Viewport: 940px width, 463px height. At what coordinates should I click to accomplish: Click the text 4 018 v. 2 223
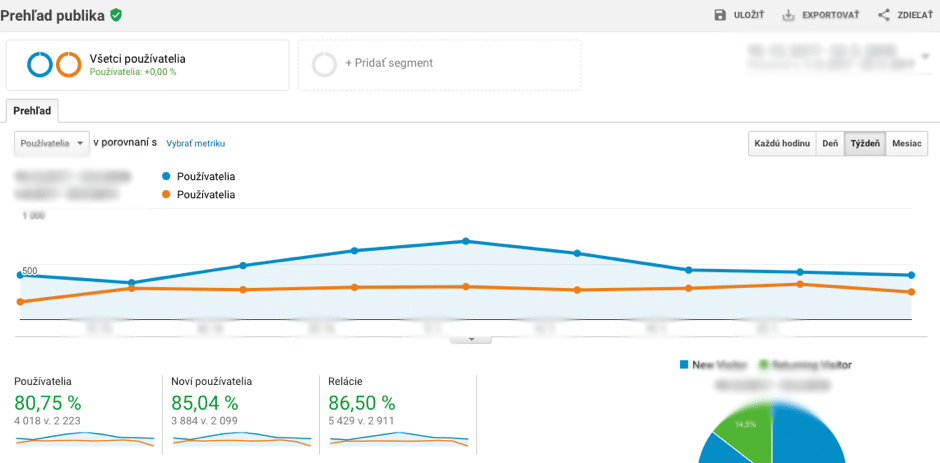click(x=47, y=420)
